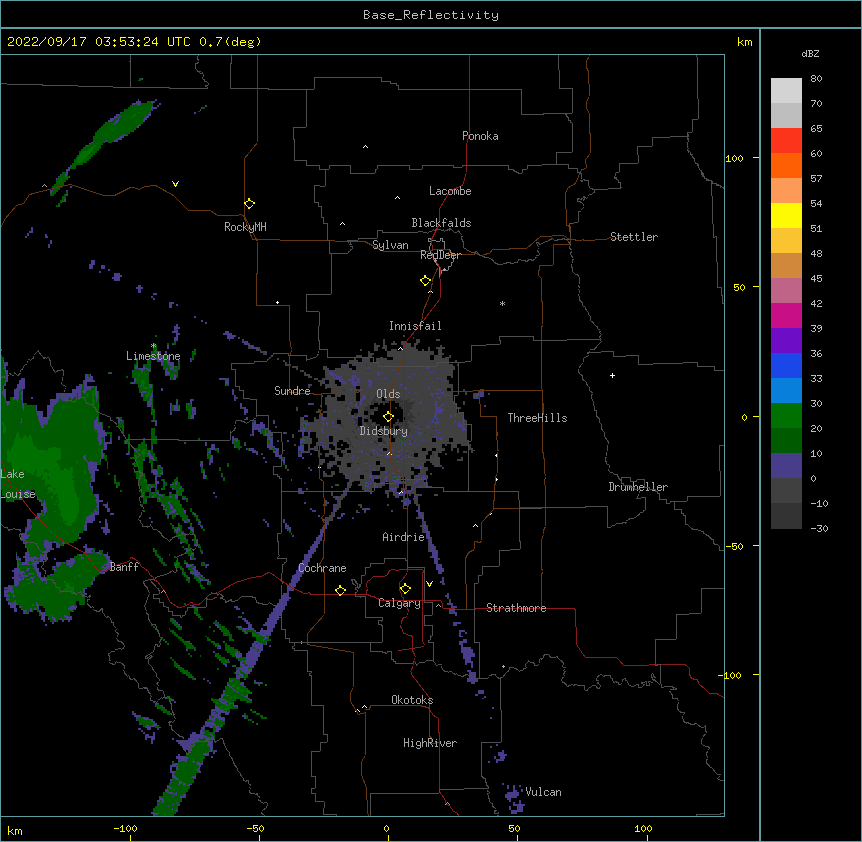This screenshot has height=842, width=862.
Task: Click the Strathmore town label
Action: [516, 608]
